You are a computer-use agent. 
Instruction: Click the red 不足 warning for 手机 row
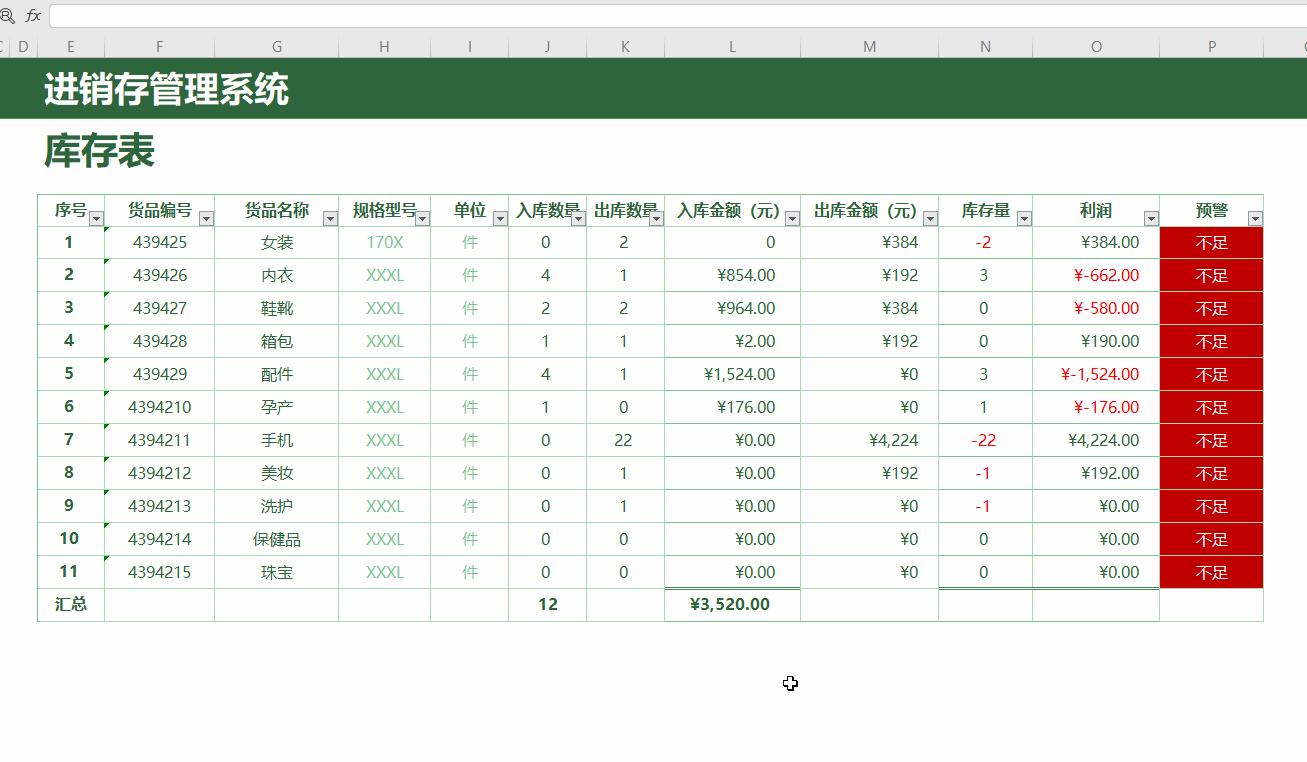1211,440
